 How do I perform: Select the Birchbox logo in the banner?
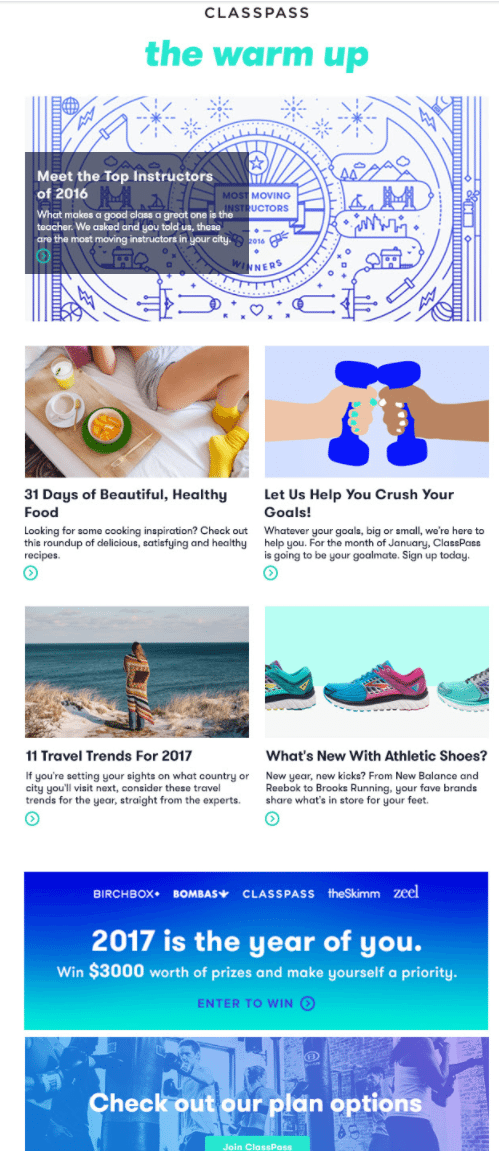[x=126, y=893]
